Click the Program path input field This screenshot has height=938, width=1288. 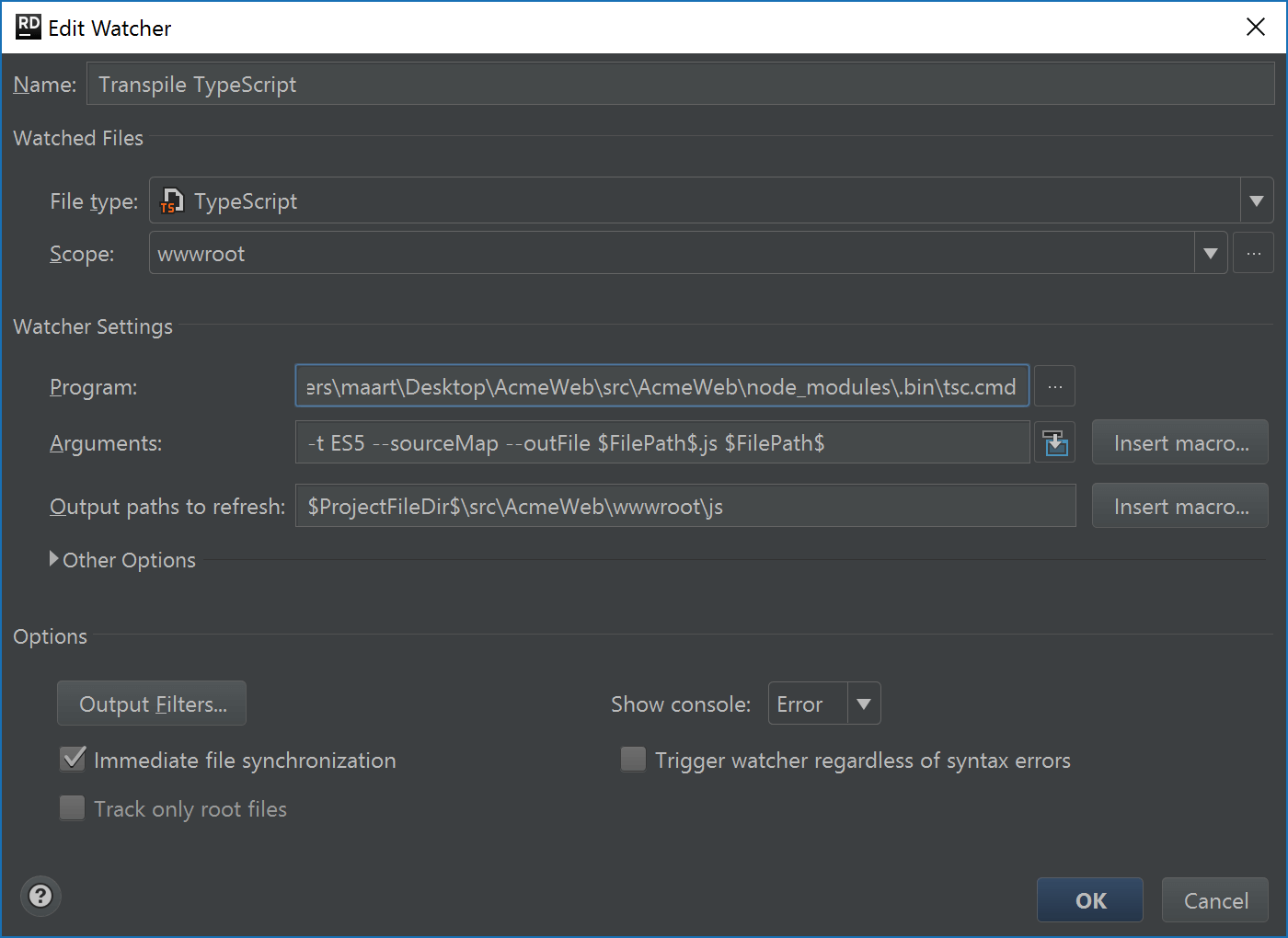click(x=662, y=386)
